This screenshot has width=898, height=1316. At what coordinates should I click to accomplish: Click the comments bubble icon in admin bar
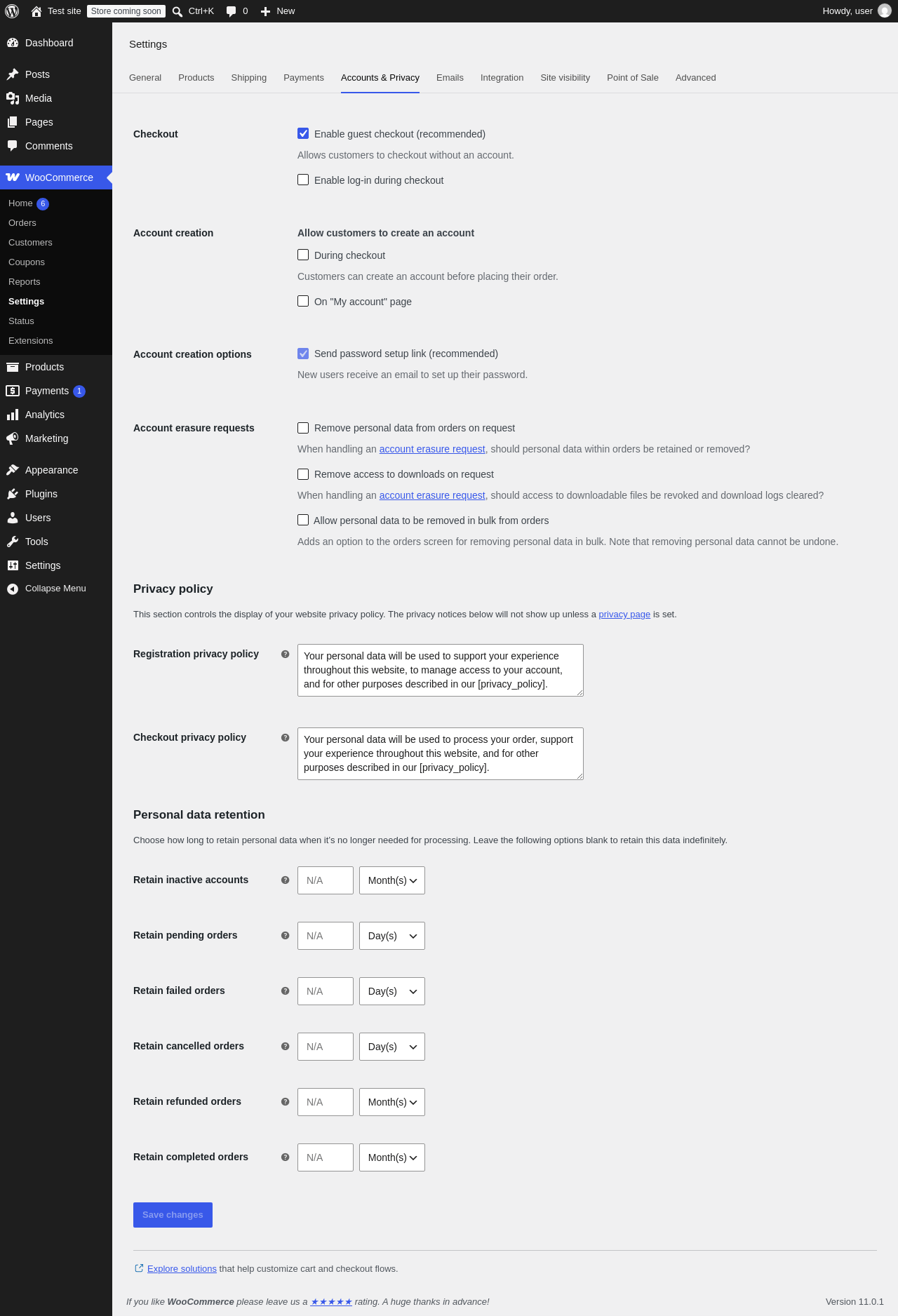coord(231,11)
